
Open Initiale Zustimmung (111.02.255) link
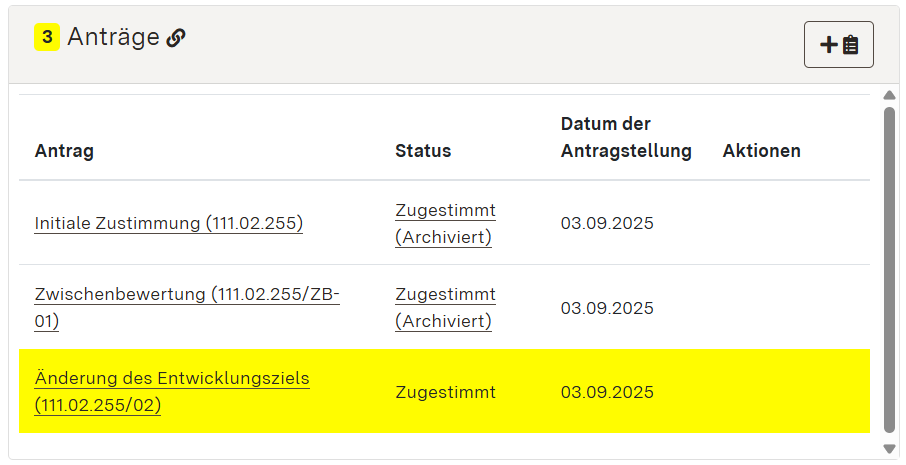168,223
